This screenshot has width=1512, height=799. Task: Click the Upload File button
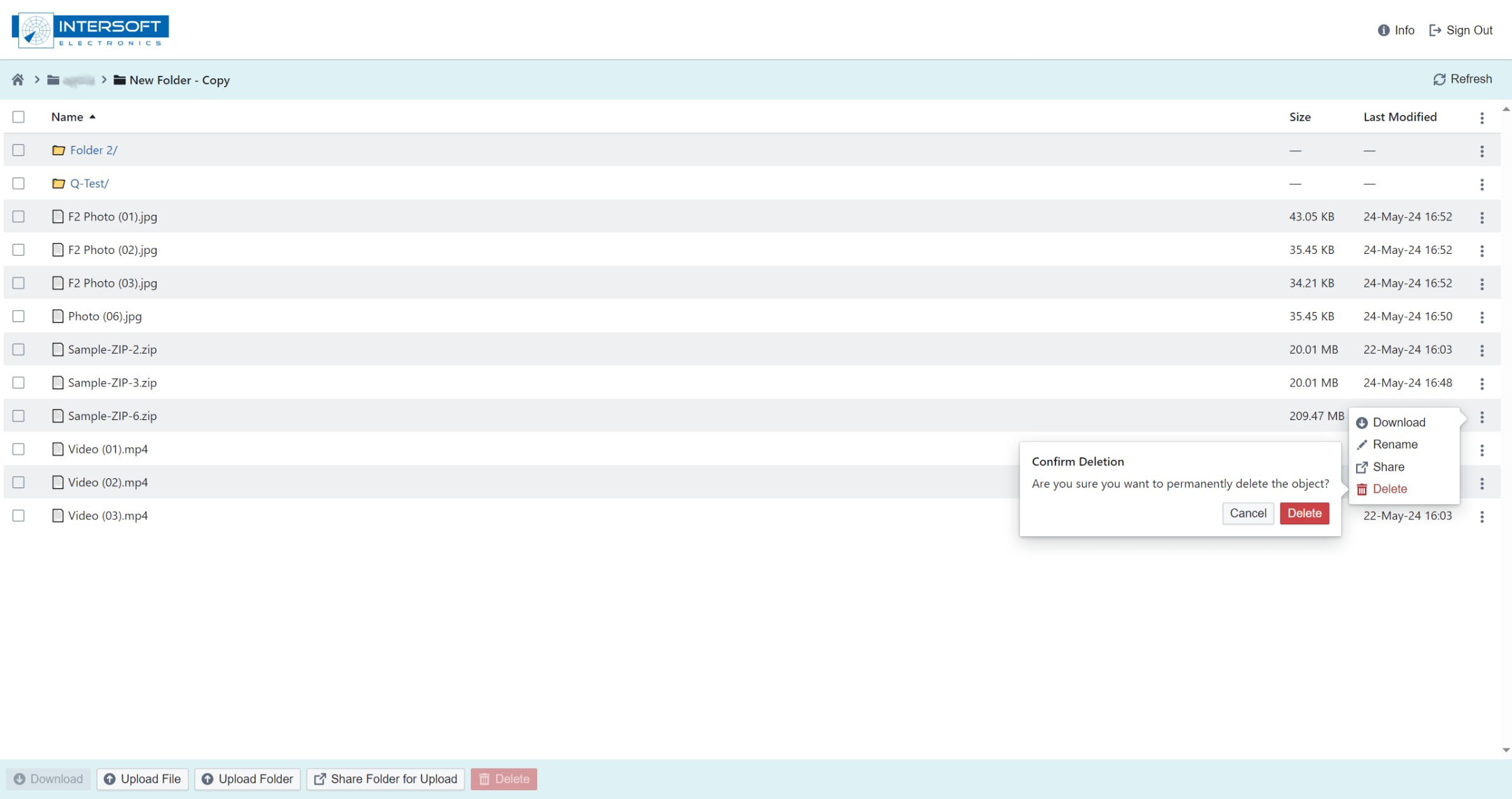(x=142, y=779)
